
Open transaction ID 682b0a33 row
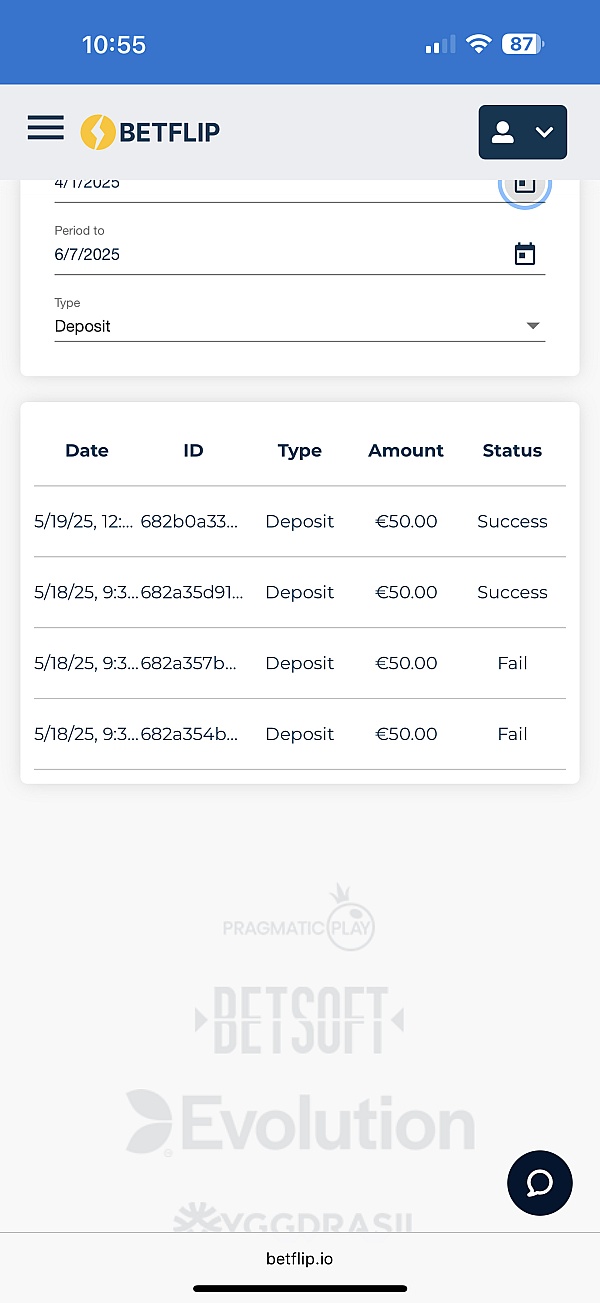point(300,521)
